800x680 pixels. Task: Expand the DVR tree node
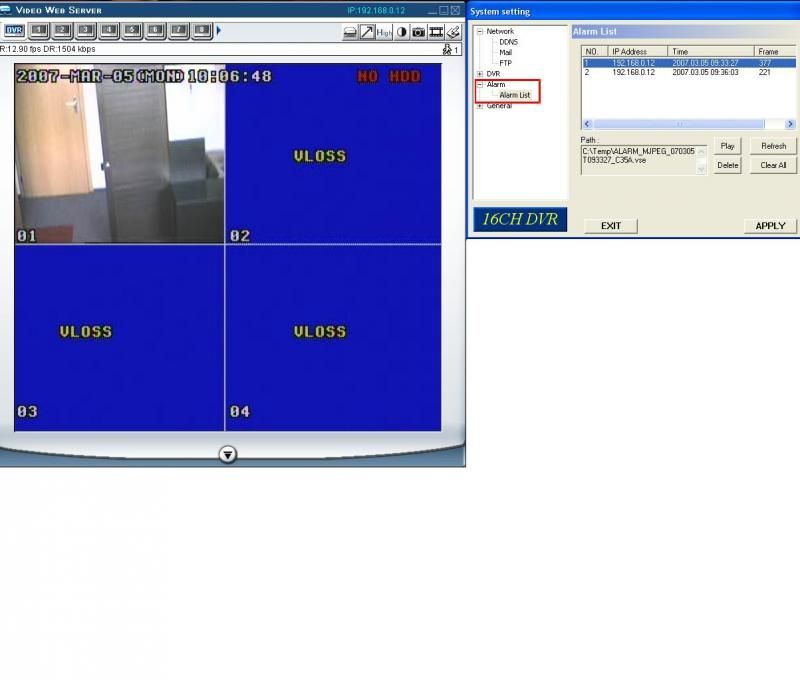(x=480, y=74)
